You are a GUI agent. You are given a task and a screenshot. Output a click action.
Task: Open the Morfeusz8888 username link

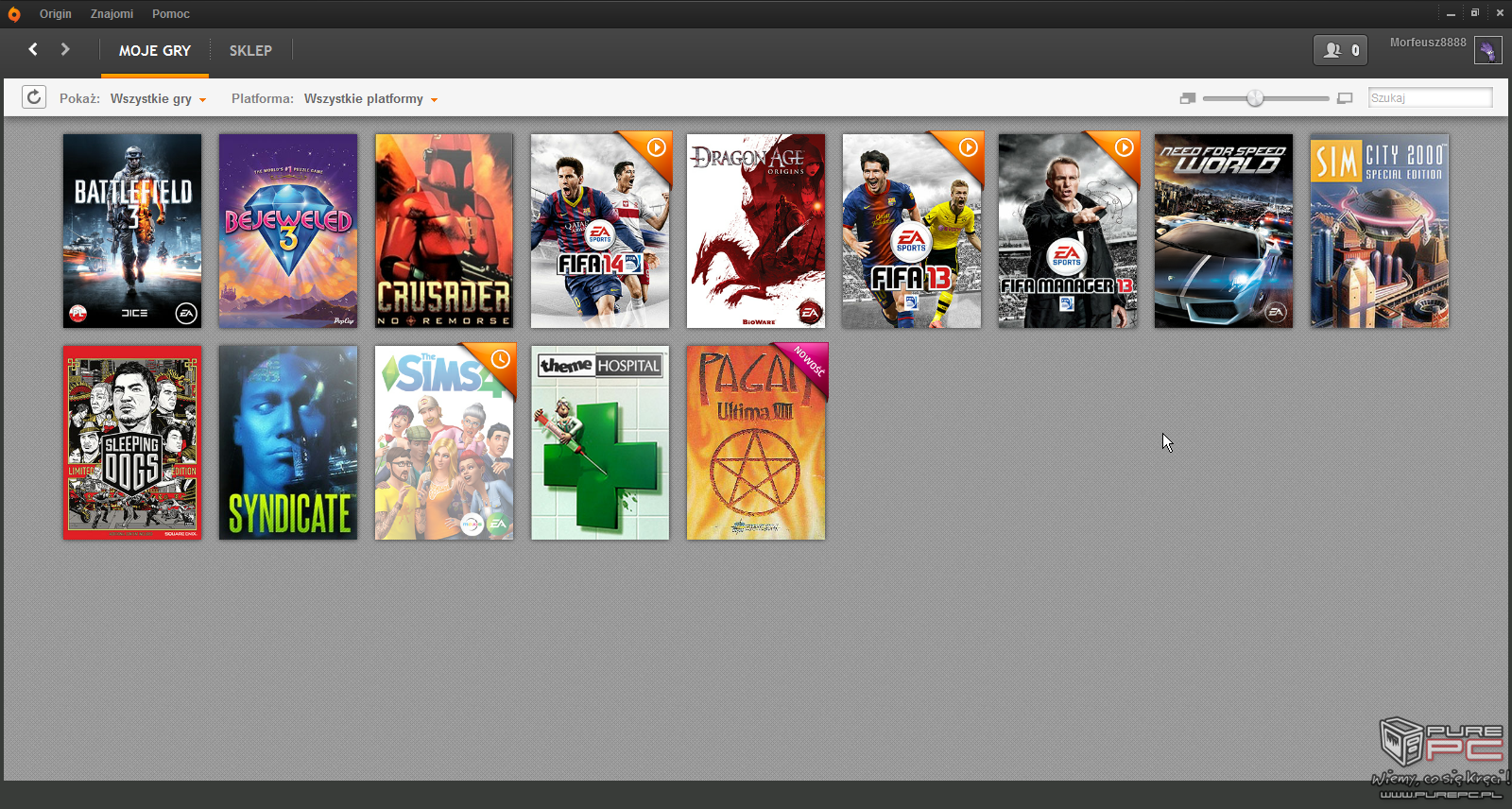(x=1428, y=43)
